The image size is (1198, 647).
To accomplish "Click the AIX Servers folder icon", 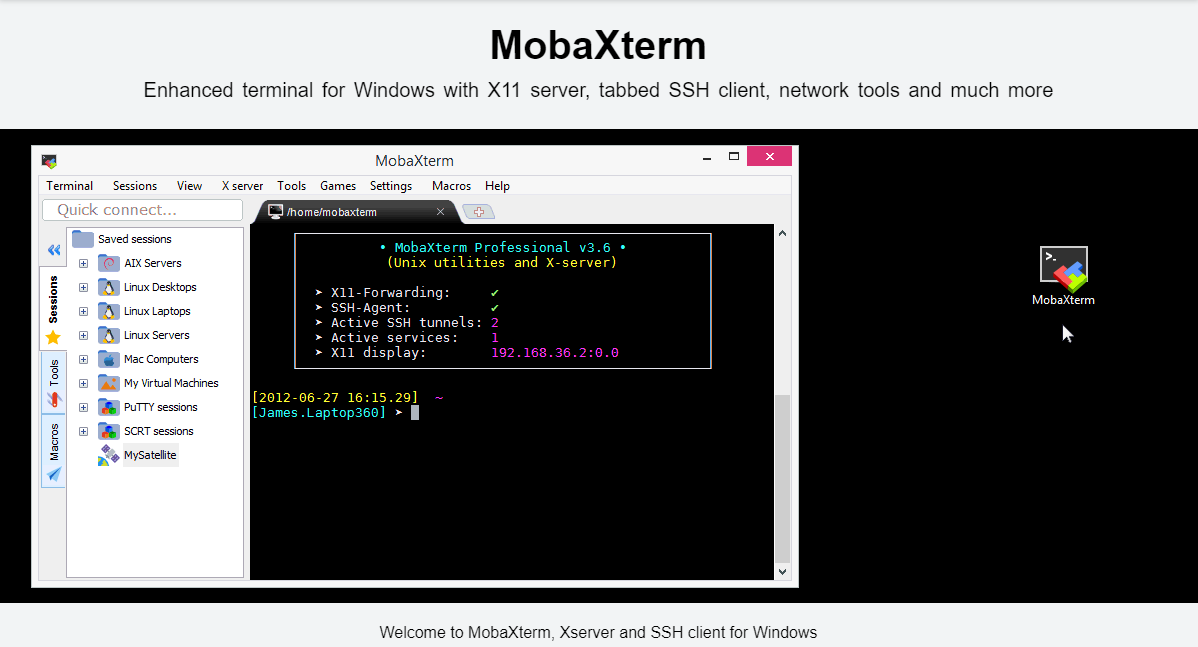I will tap(108, 264).
